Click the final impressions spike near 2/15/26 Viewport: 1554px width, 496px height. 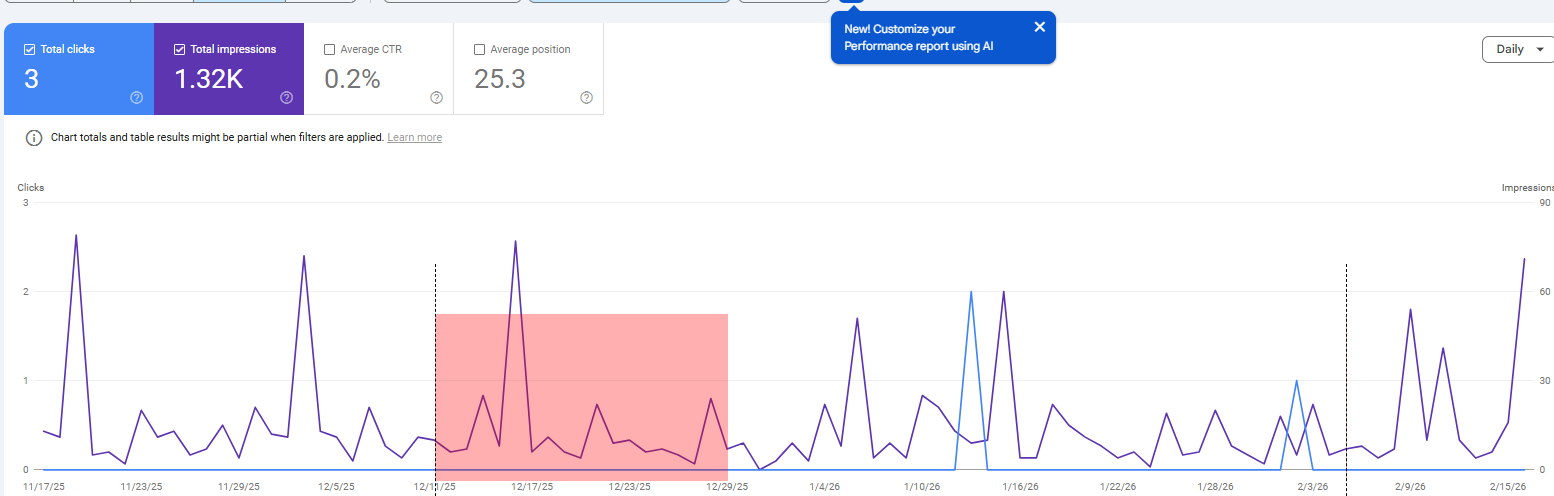(1524, 259)
